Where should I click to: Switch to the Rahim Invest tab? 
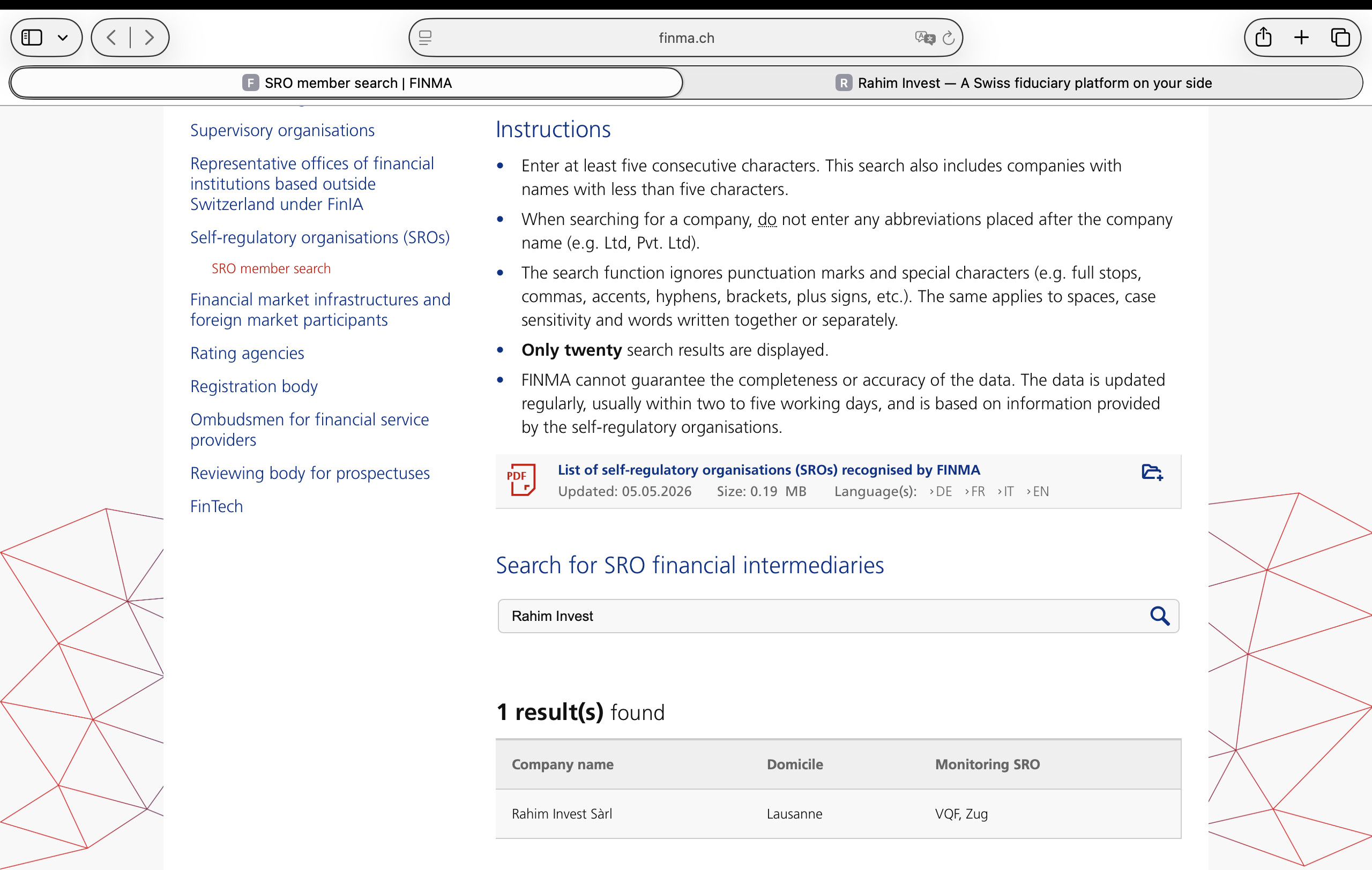pyautogui.click(x=1023, y=83)
